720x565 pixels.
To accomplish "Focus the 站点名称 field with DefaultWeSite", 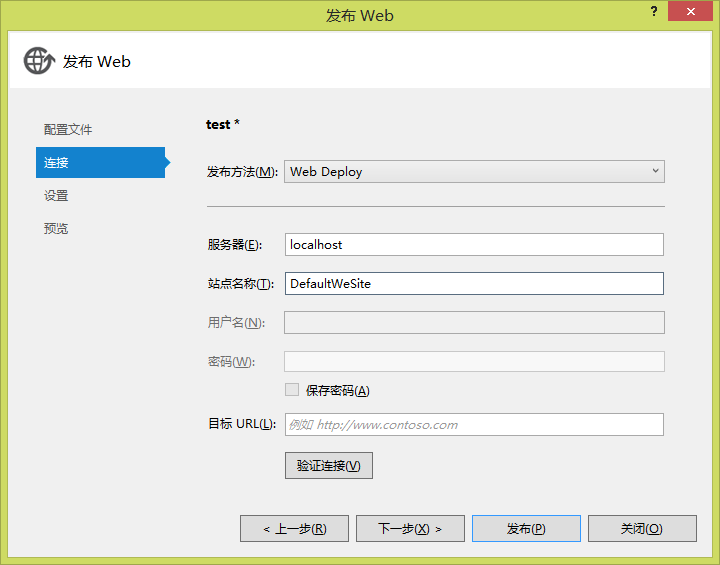I will 474,284.
